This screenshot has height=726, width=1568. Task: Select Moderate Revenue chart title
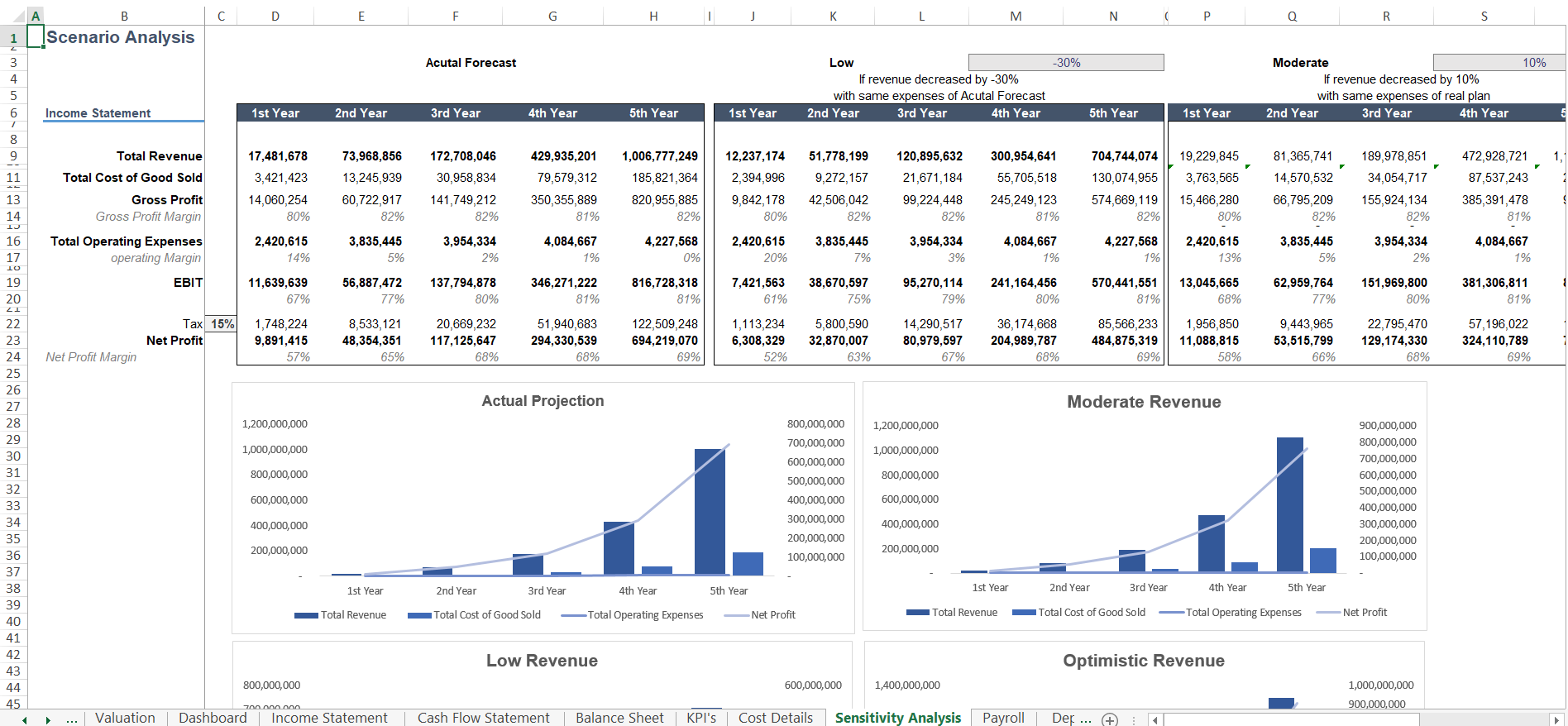(x=1144, y=402)
